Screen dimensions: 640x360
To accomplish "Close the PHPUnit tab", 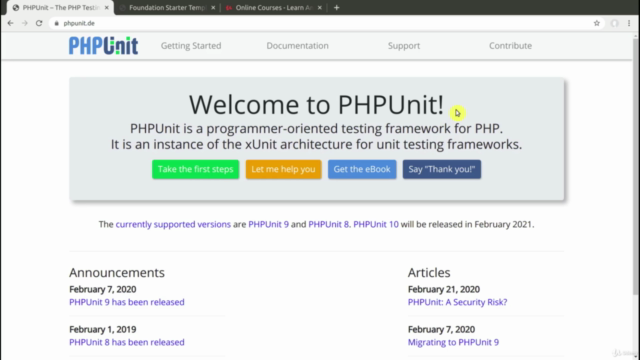I will [x=107, y=7].
